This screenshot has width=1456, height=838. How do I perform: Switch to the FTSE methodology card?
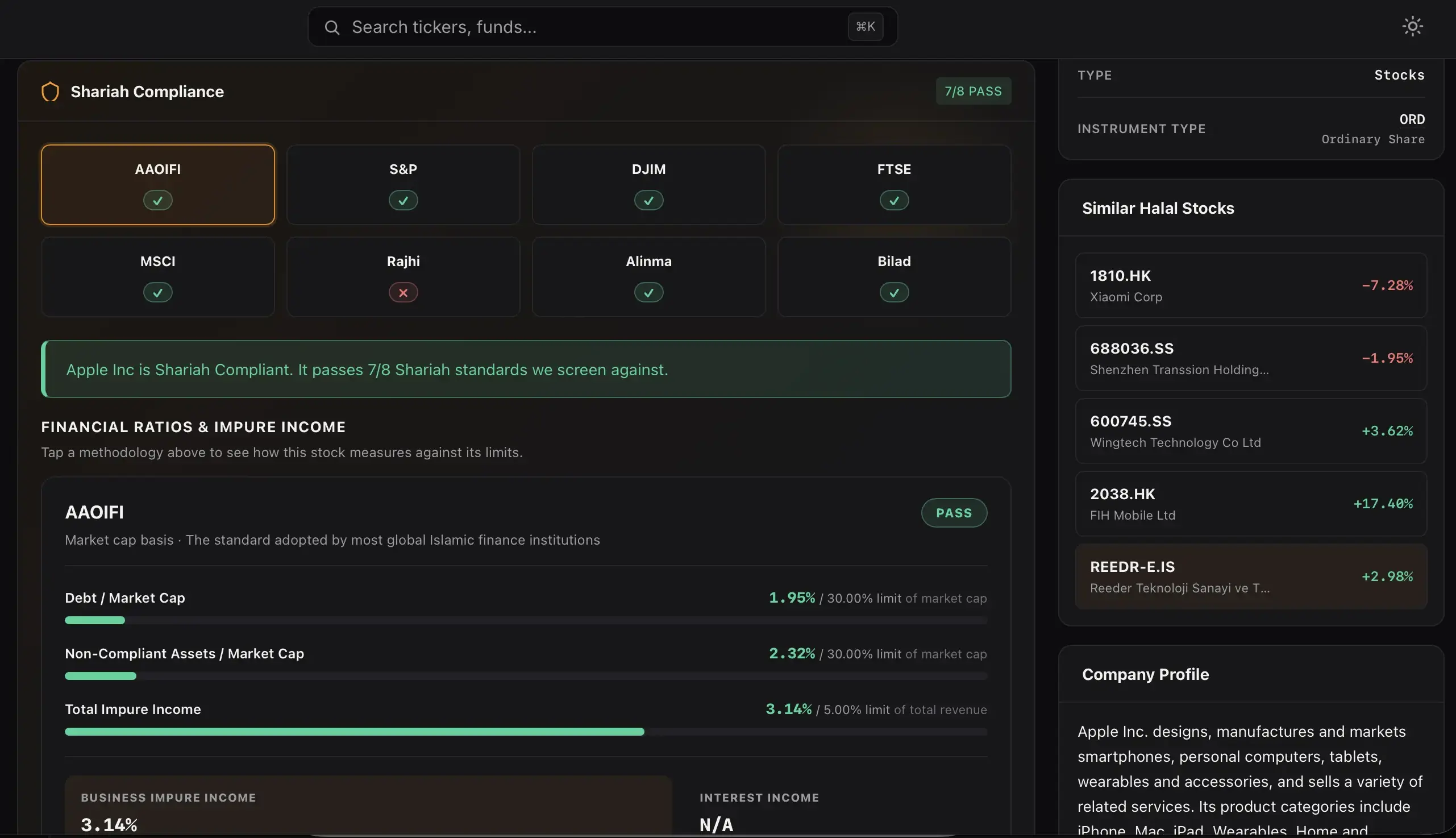(894, 185)
